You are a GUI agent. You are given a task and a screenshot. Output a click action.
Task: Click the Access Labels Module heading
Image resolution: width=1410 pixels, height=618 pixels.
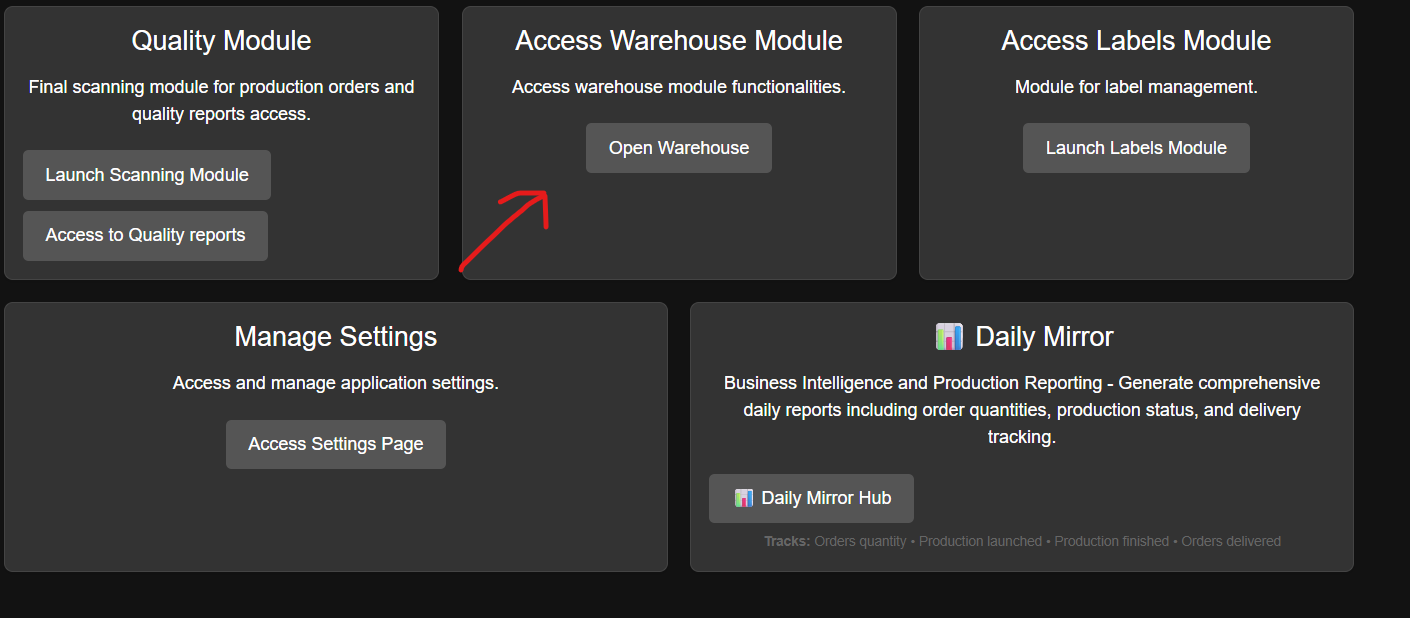[x=1135, y=41]
